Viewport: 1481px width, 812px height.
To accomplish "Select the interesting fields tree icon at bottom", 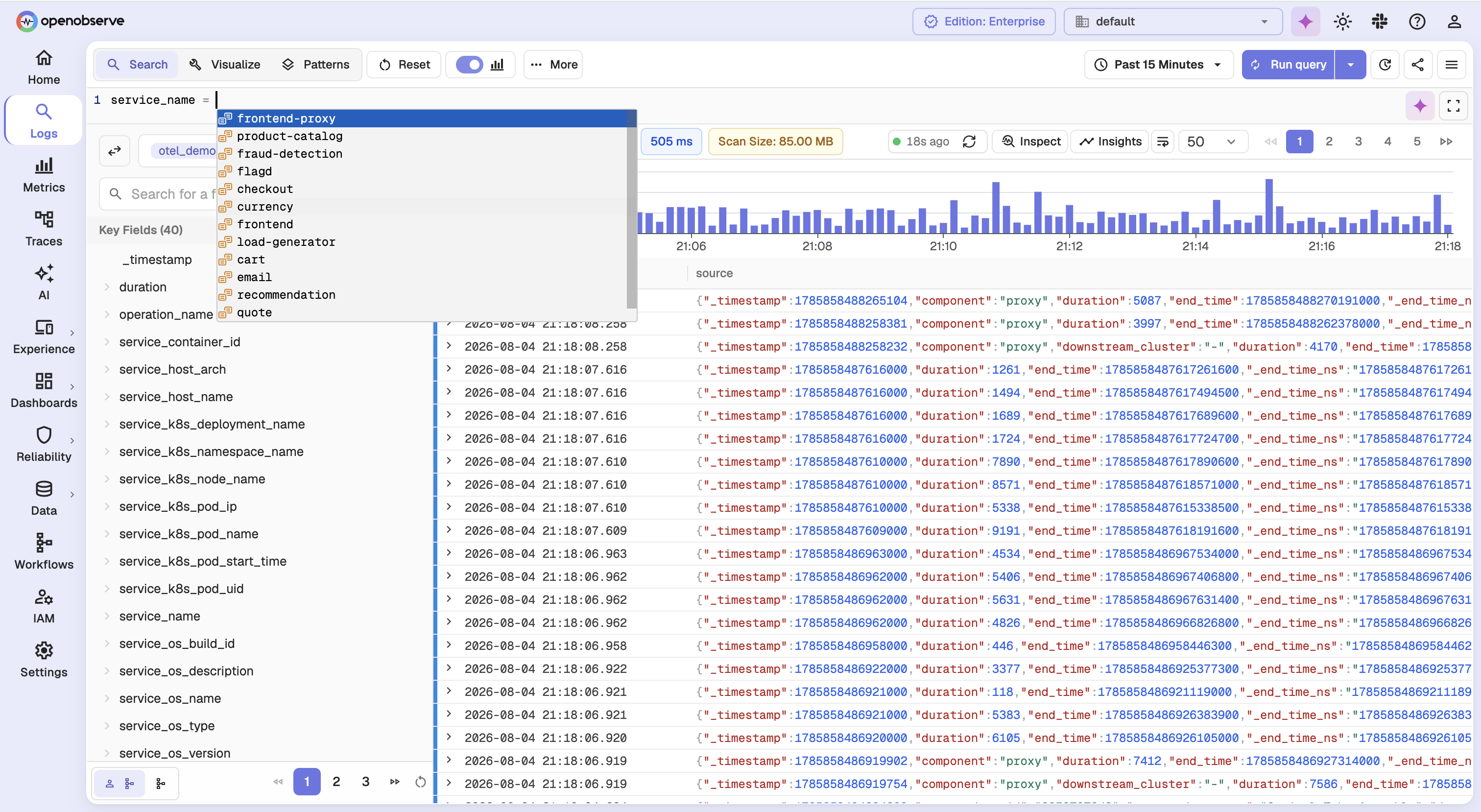I will coord(161,783).
